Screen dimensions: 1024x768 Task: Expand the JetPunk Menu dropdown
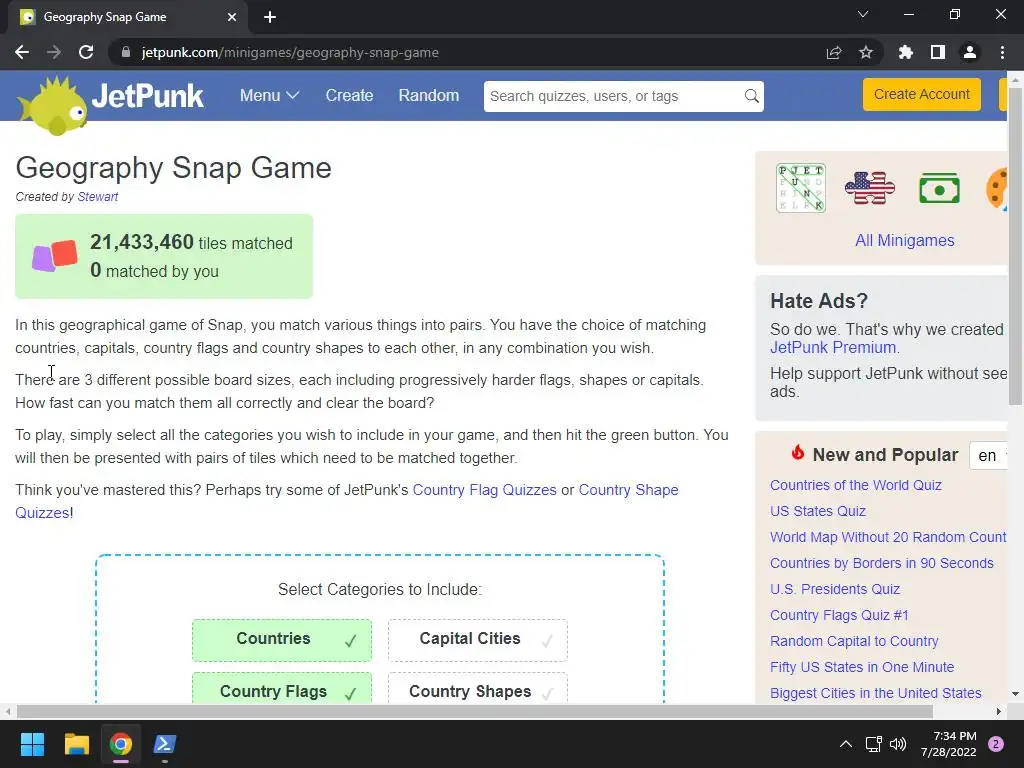tap(269, 95)
